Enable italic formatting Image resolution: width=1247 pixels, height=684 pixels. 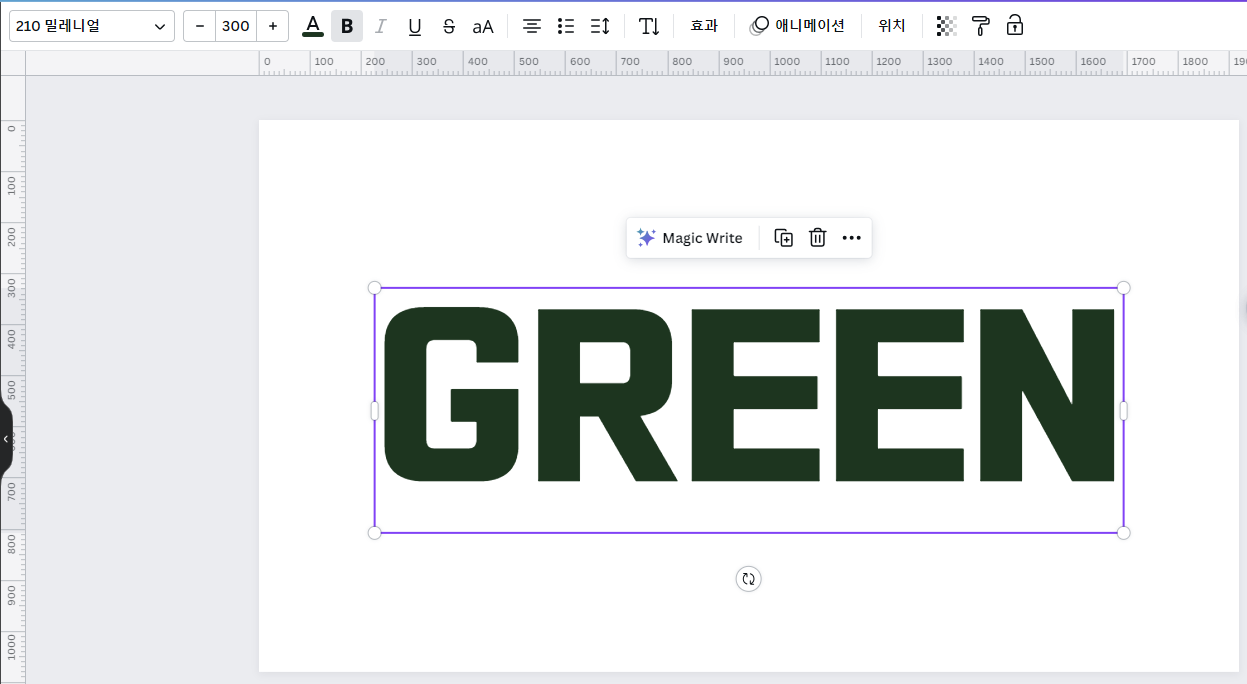click(x=380, y=26)
